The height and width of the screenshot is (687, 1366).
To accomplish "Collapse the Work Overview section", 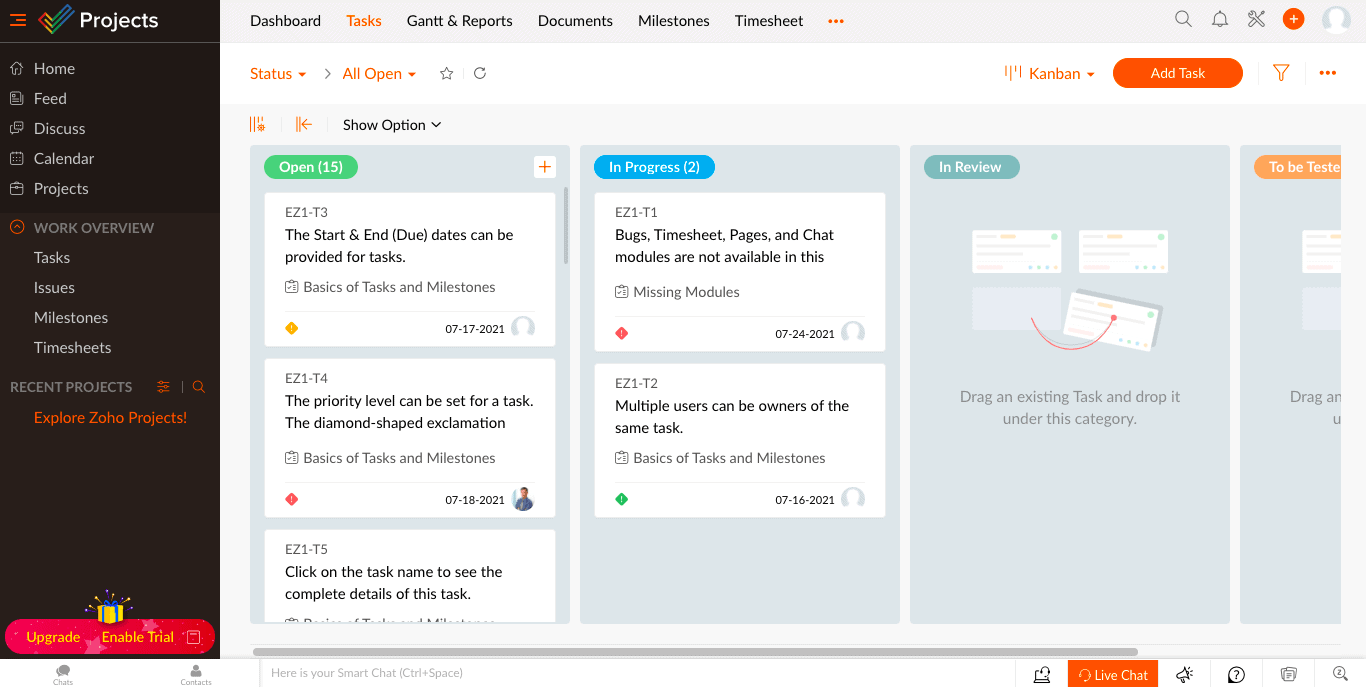I will coord(17,227).
